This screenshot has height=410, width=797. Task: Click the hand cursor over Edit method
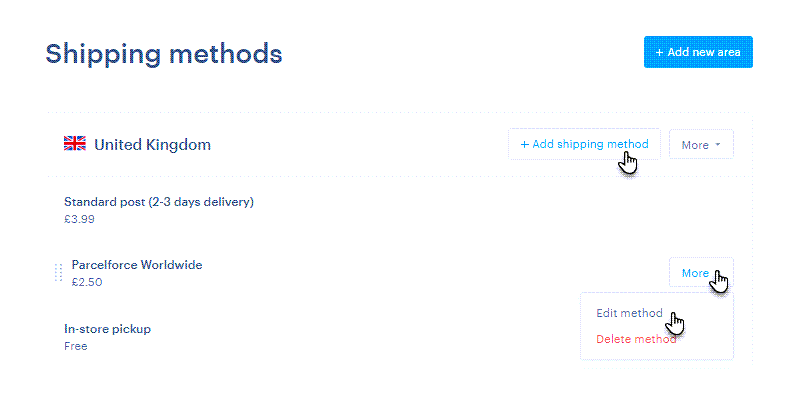(x=676, y=323)
